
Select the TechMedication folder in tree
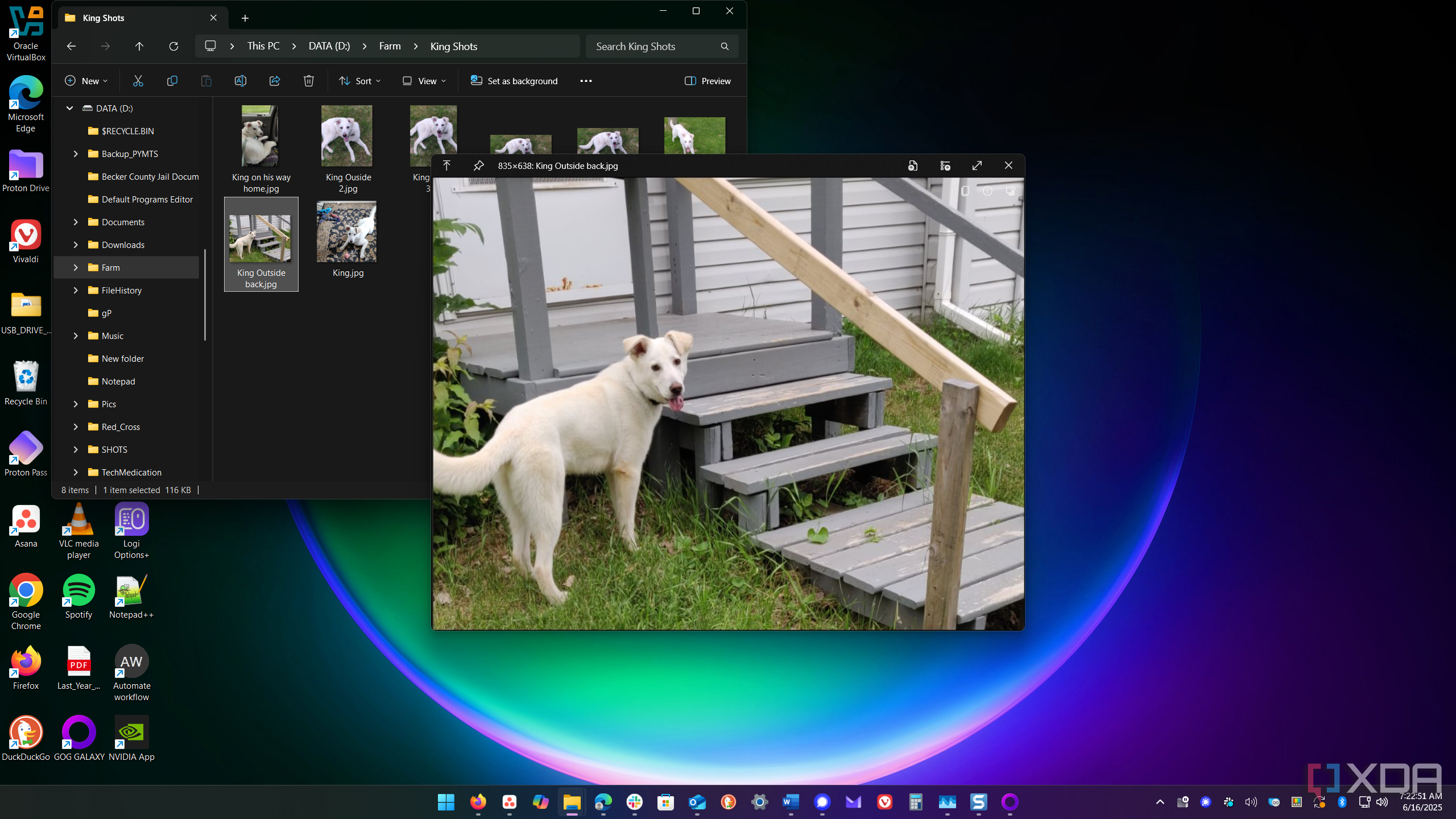[125, 472]
